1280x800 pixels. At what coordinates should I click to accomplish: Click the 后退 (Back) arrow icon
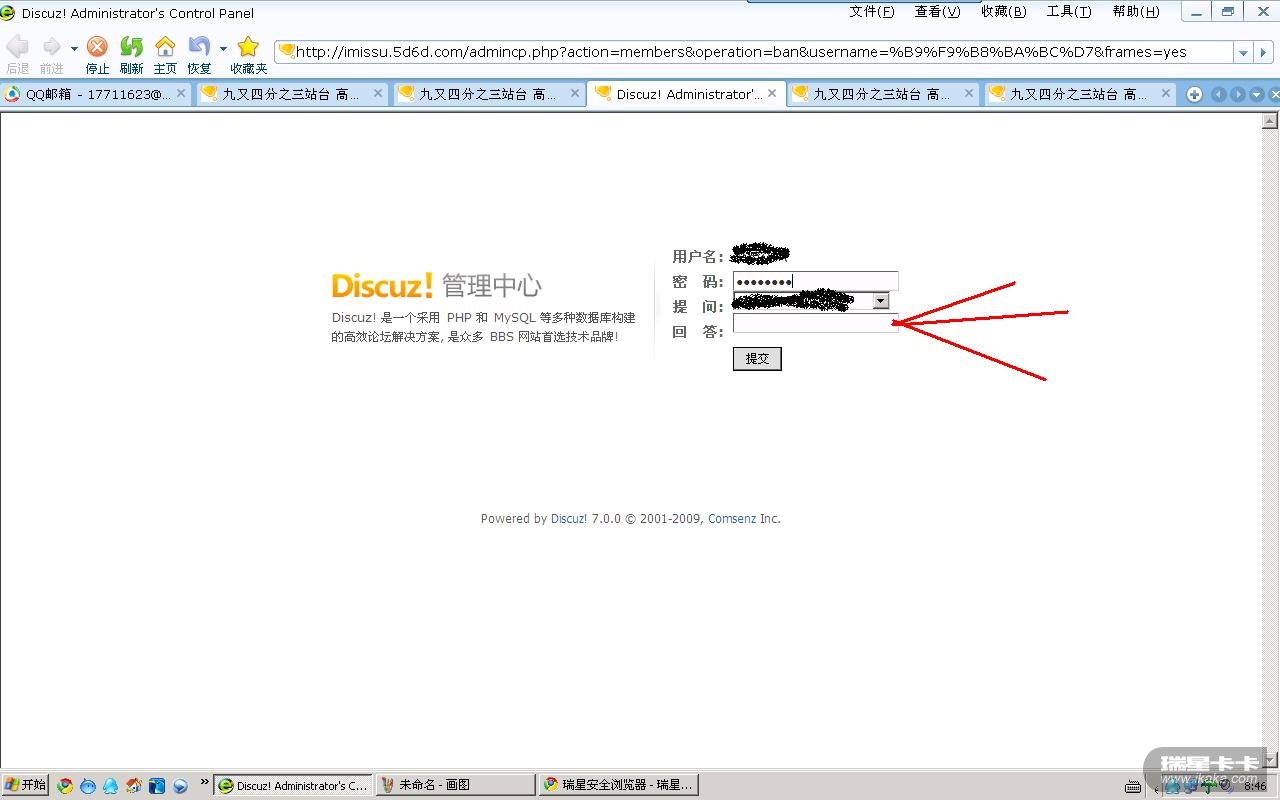(17, 47)
